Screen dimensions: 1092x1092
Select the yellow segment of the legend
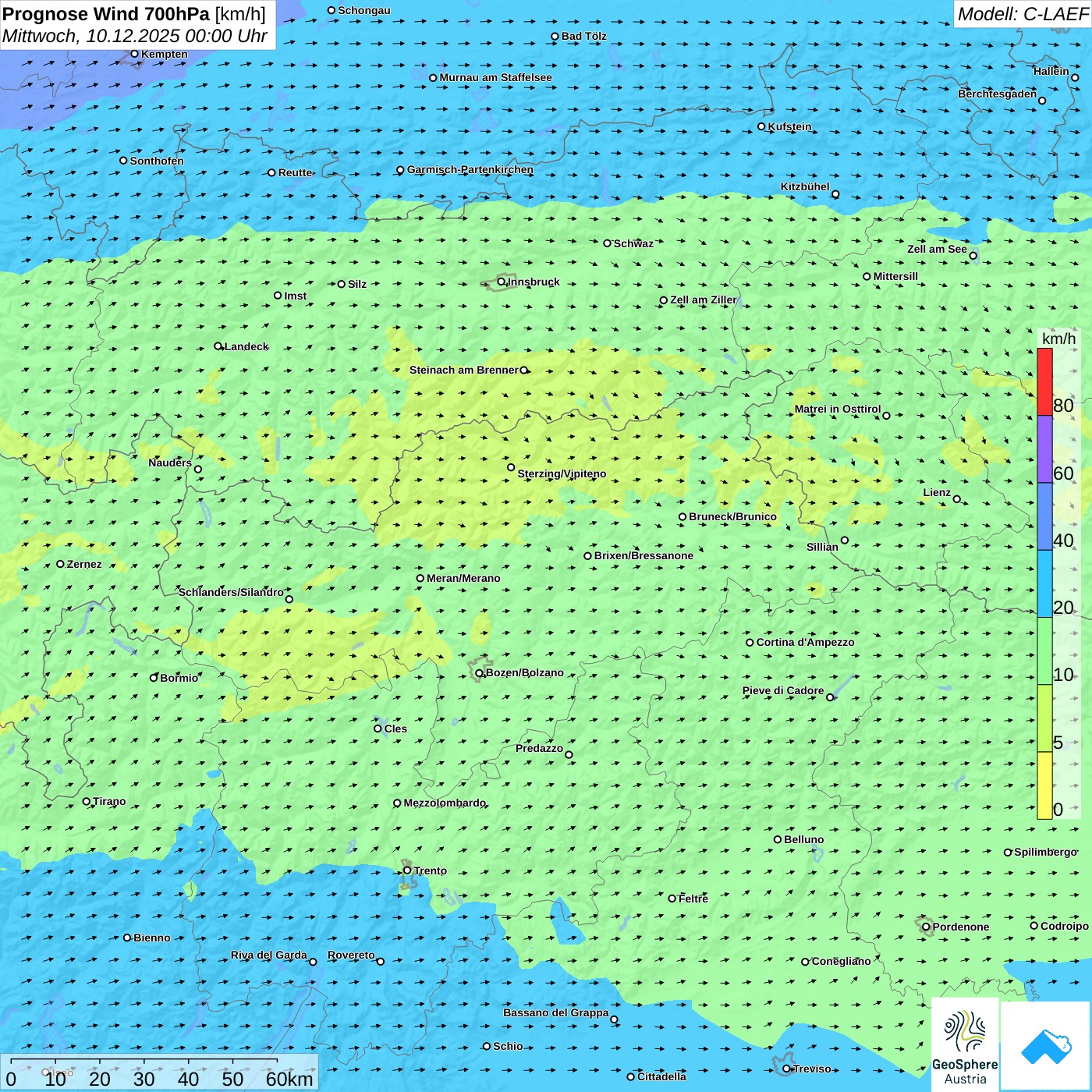click(x=1044, y=785)
